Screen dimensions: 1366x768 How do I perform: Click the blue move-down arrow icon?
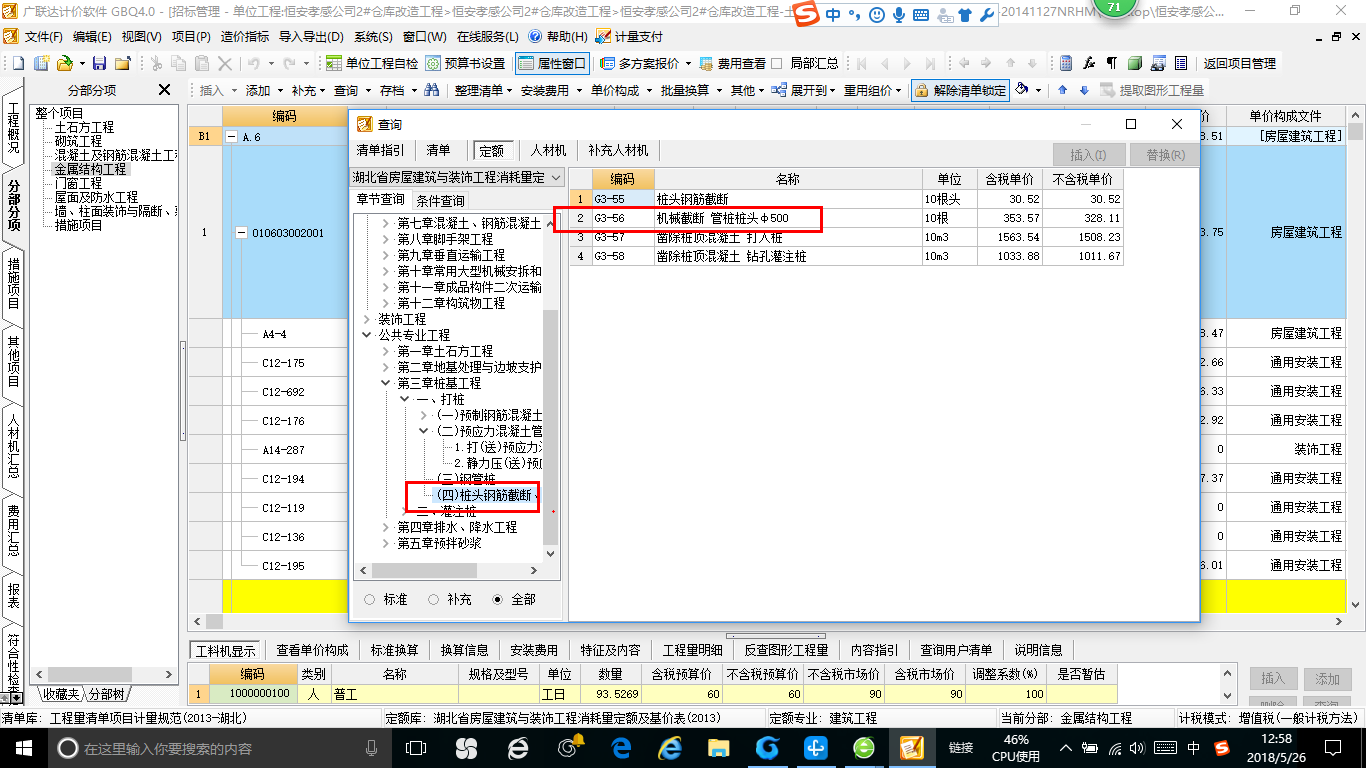tap(1083, 90)
